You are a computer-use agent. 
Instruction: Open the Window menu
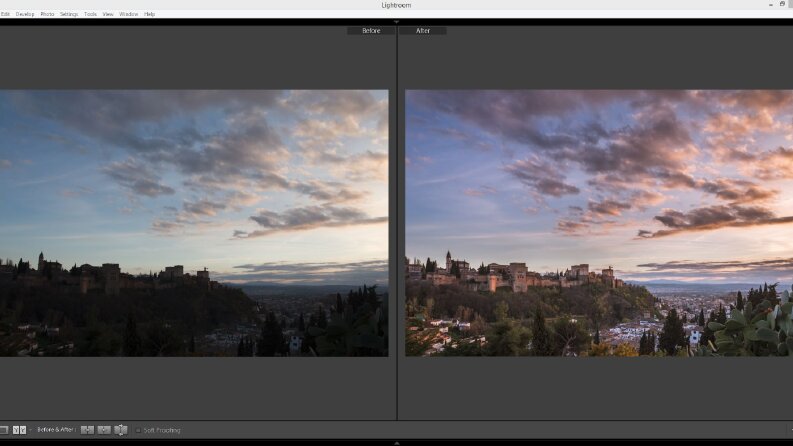128,14
